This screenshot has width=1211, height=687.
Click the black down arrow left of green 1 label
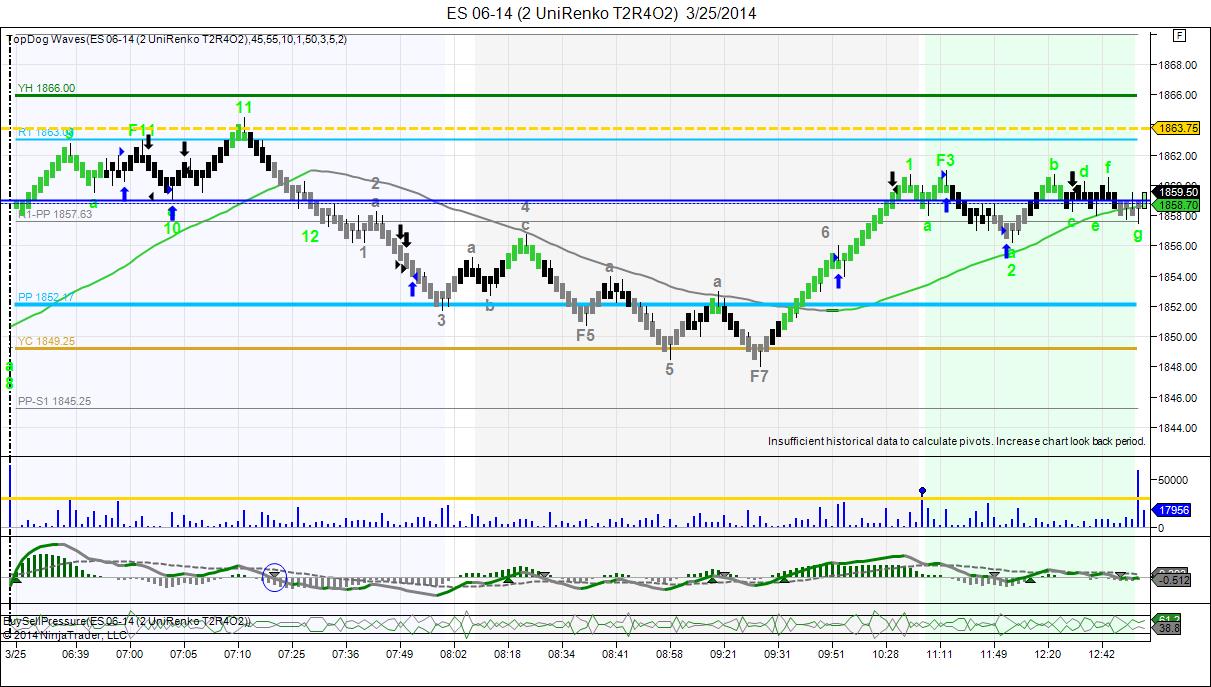892,180
